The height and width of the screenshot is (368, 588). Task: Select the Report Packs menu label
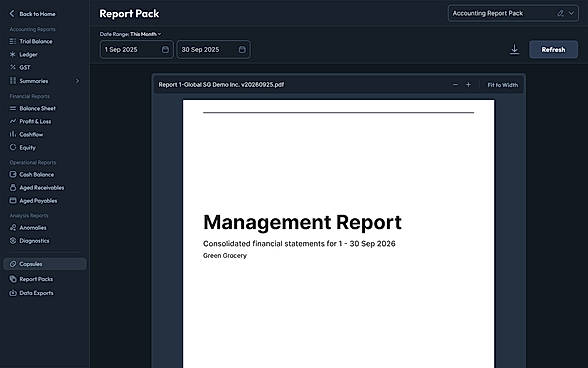point(36,279)
